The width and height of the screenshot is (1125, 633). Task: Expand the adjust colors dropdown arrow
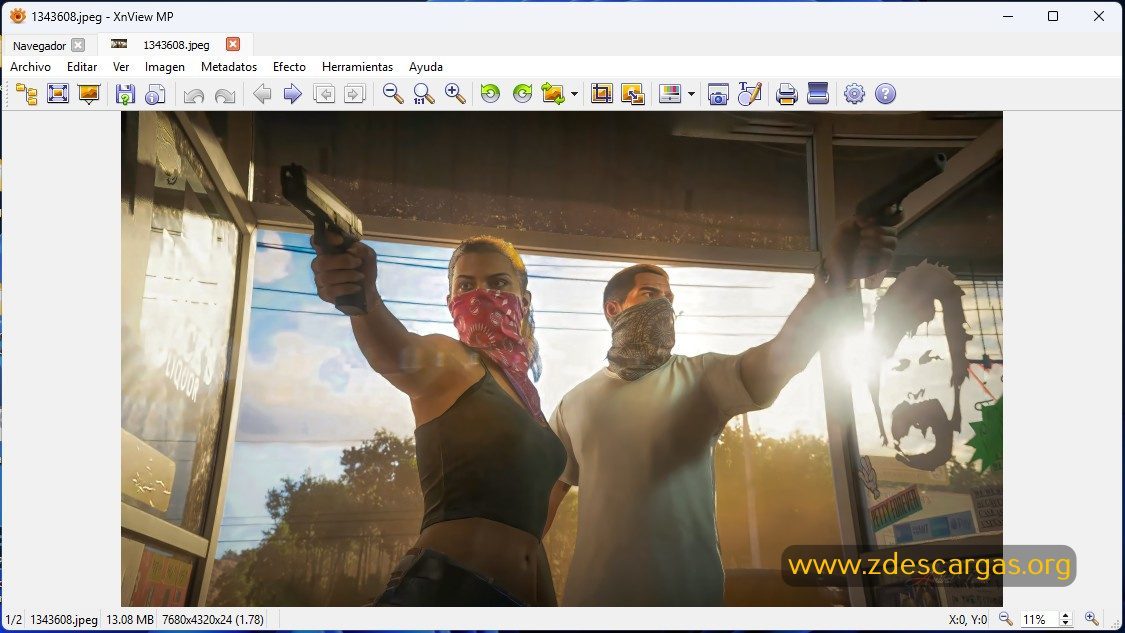coord(691,94)
